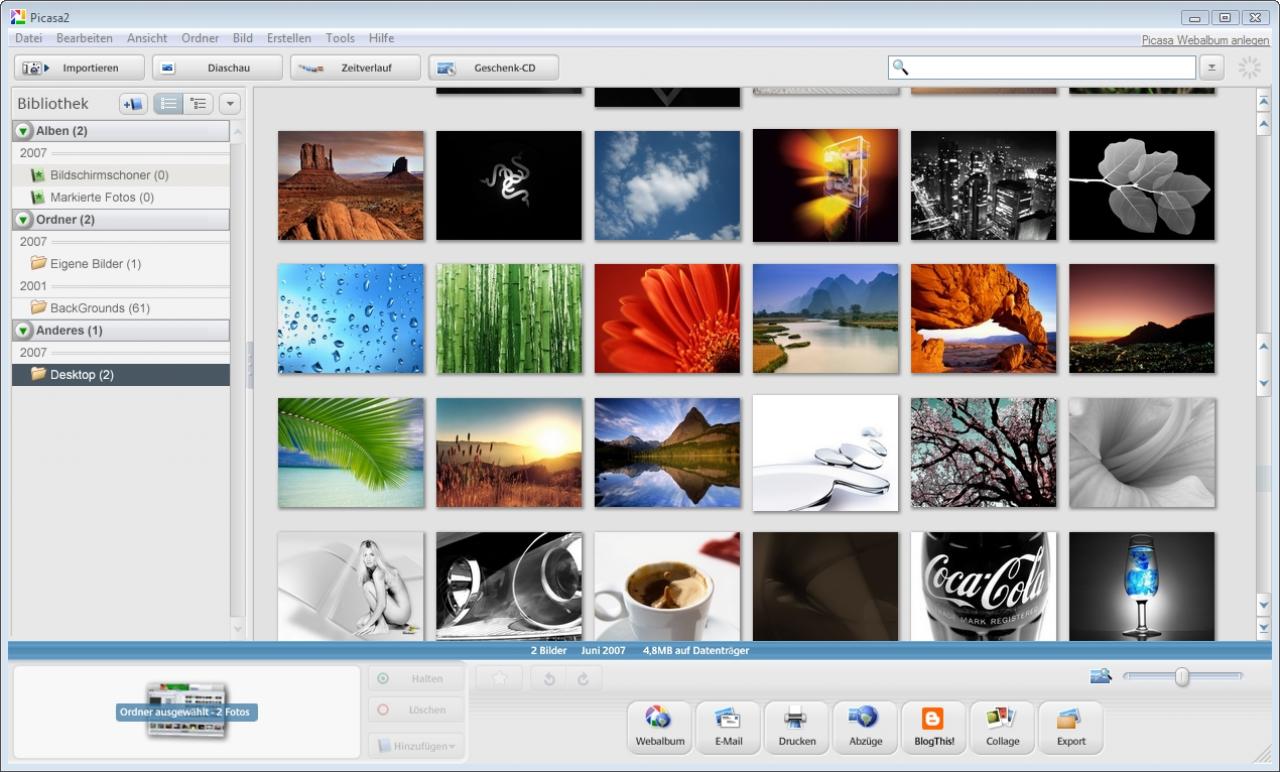
Task: Rotate image clockwise
Action: [x=584, y=678]
